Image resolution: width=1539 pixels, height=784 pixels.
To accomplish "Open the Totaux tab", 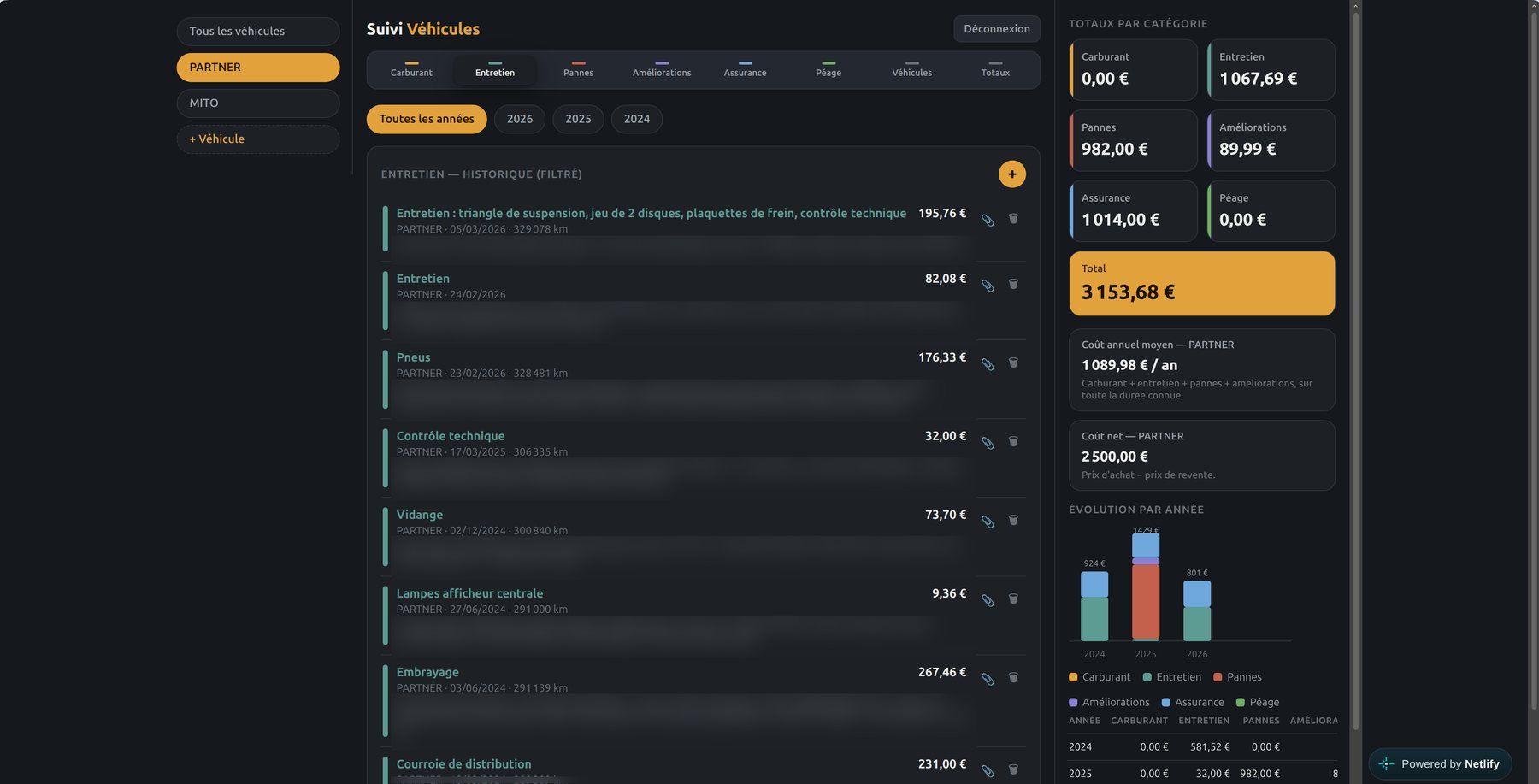I will click(x=995, y=70).
